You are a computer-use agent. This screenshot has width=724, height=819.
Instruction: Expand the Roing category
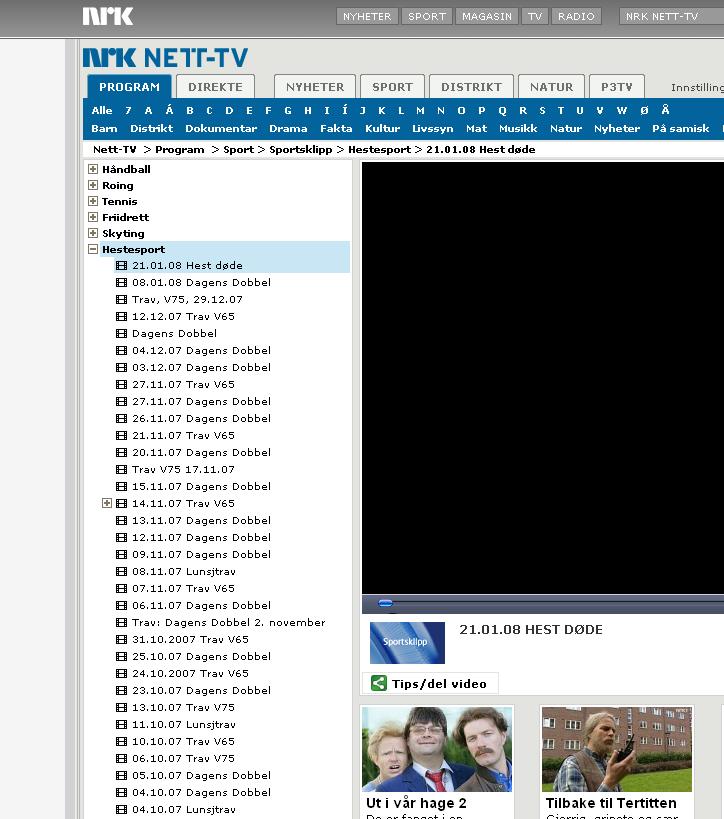[x=93, y=185]
